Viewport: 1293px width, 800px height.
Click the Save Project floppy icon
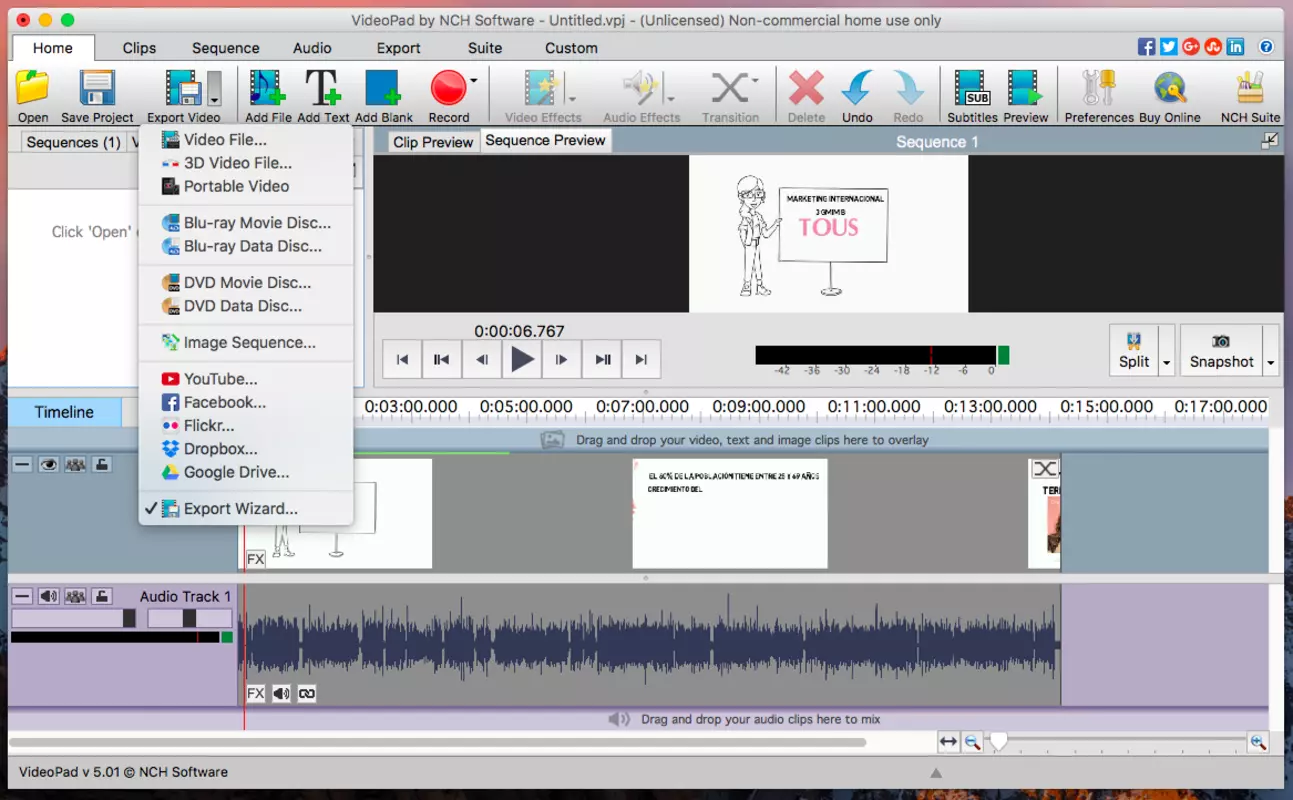pos(97,89)
